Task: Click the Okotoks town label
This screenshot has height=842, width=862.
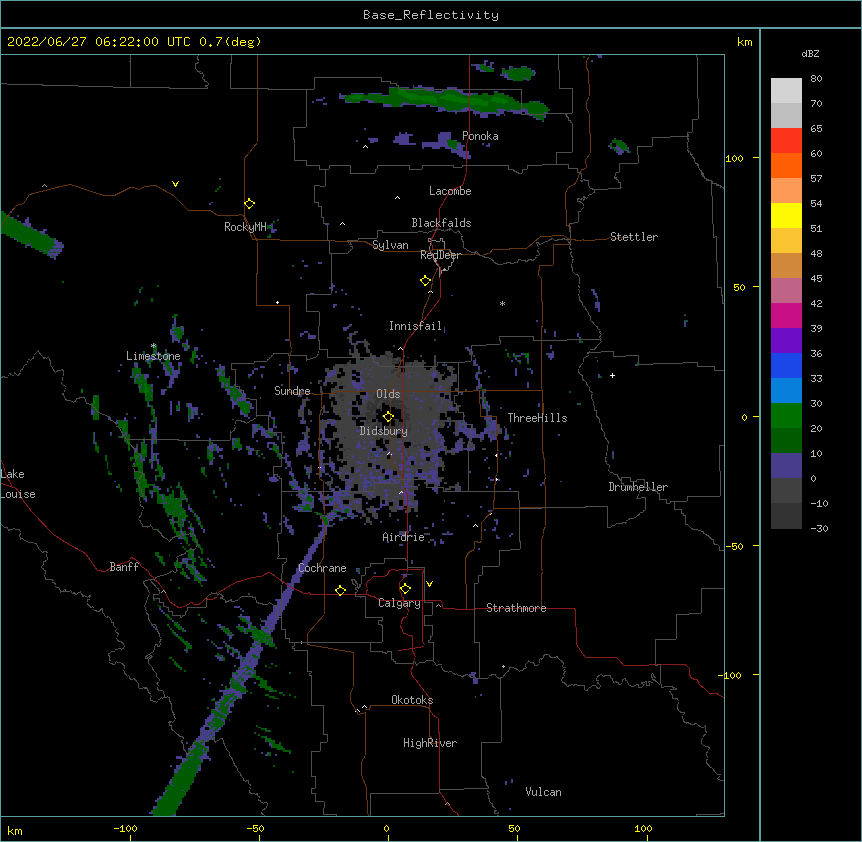Action: (412, 700)
